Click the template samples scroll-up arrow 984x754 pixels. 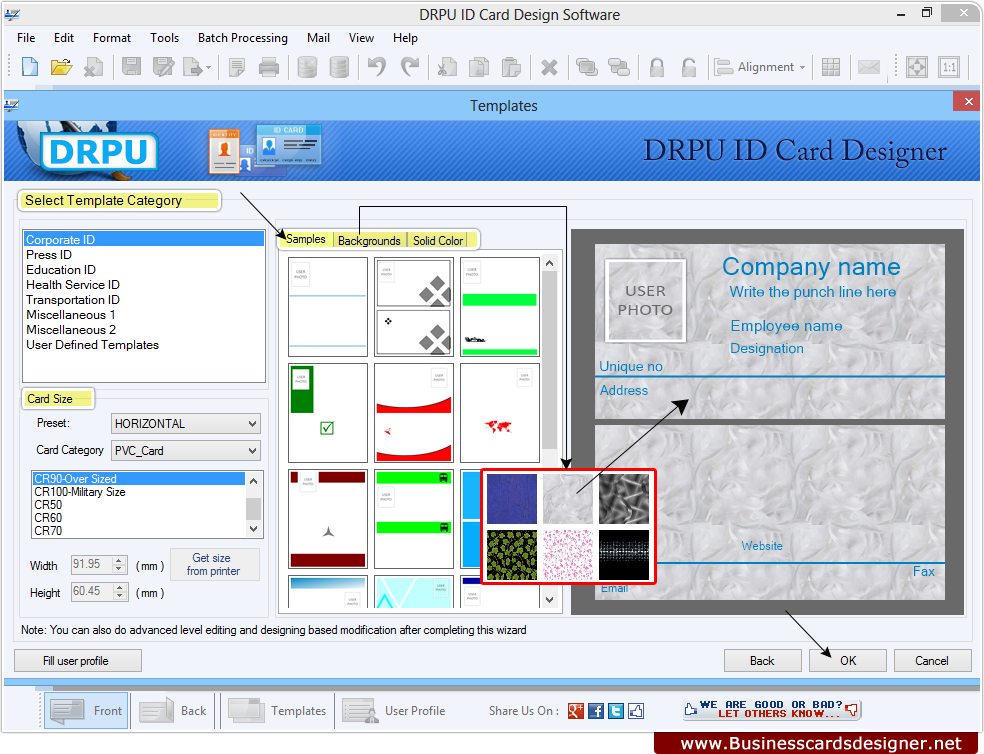[549, 264]
